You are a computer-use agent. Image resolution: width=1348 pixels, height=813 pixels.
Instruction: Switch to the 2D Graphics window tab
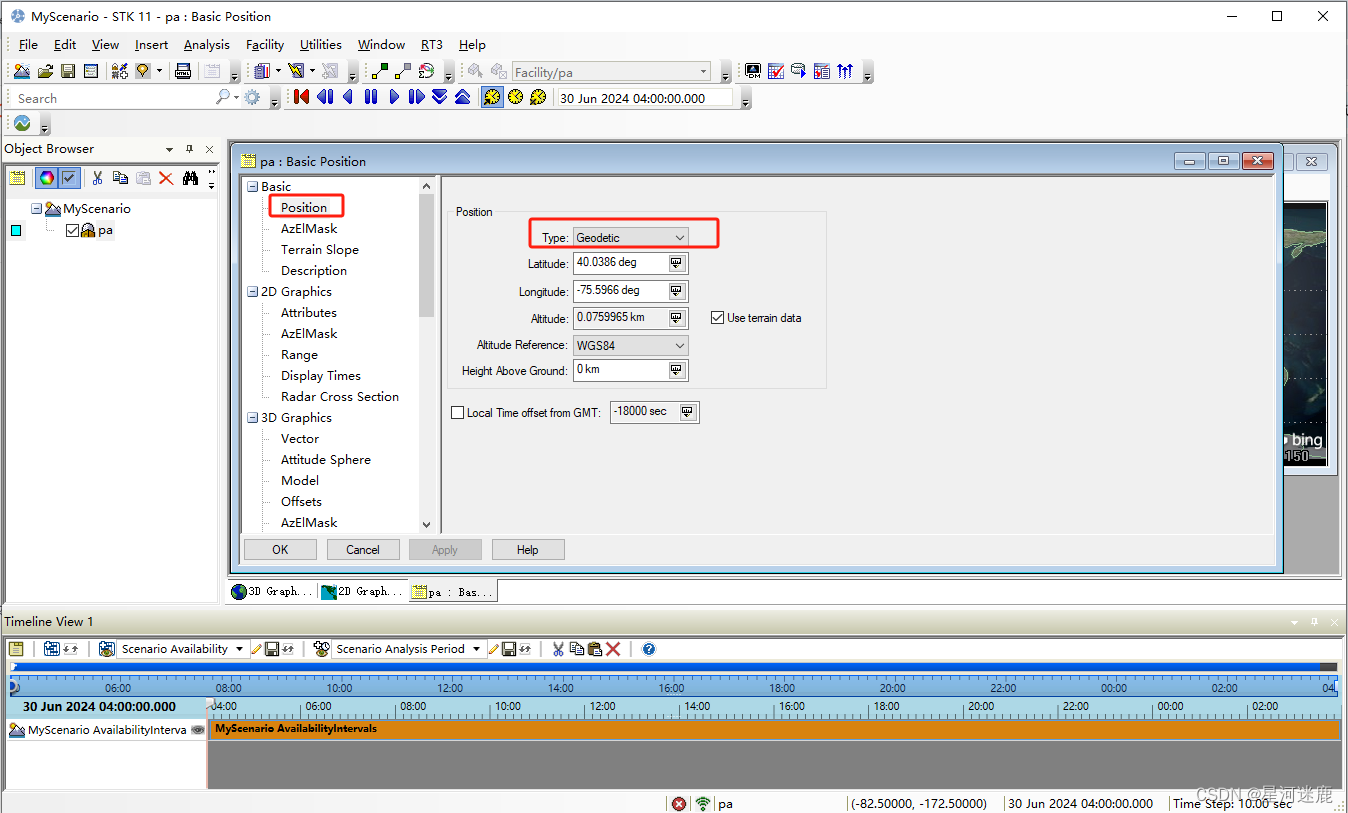(363, 592)
